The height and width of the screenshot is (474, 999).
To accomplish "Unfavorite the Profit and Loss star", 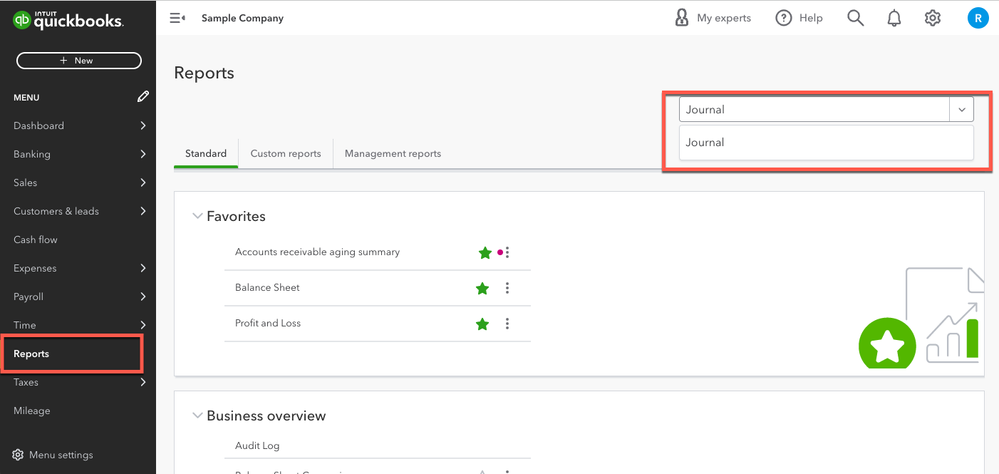I will tap(483, 324).
